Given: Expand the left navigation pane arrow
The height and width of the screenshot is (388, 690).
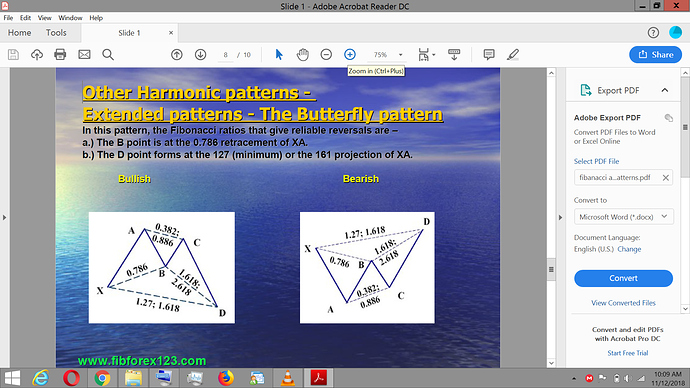Looking at the screenshot, I should 4,217.
